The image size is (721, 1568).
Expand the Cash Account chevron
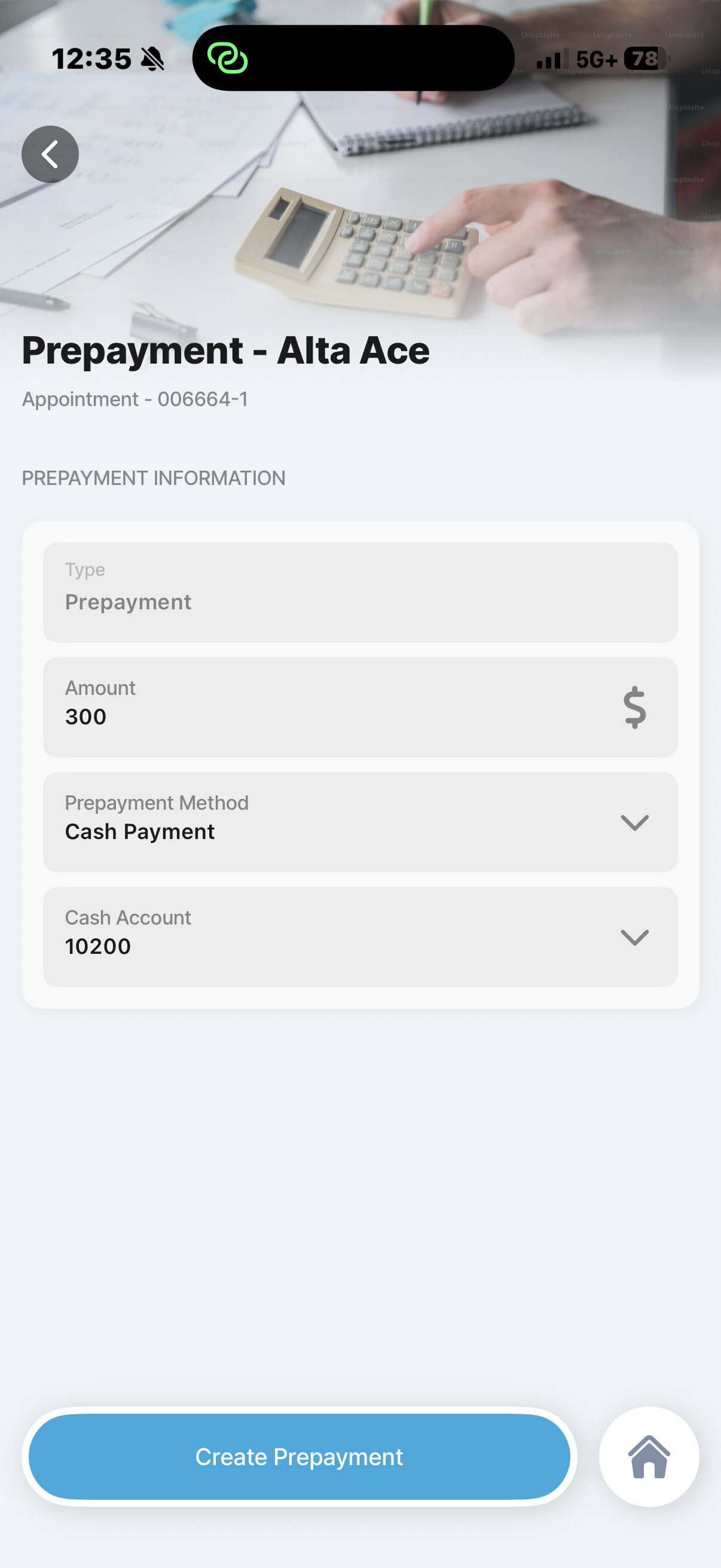click(634, 938)
